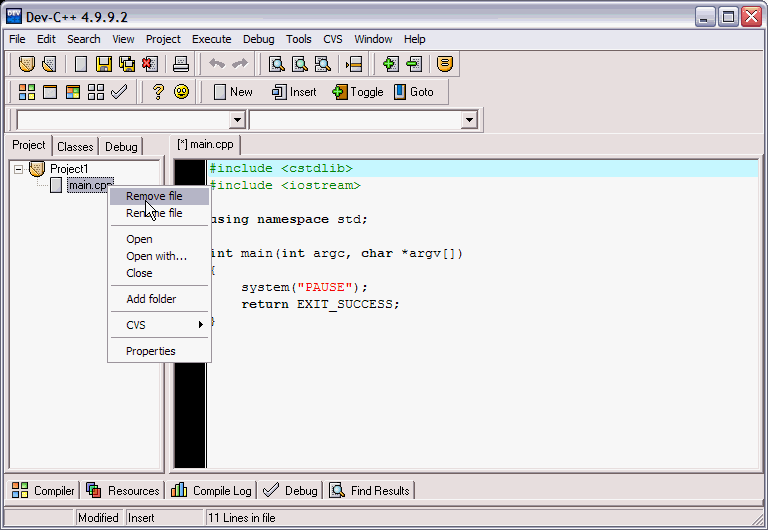Open the Tools menu
The height and width of the screenshot is (530, 768).
[x=299, y=39]
